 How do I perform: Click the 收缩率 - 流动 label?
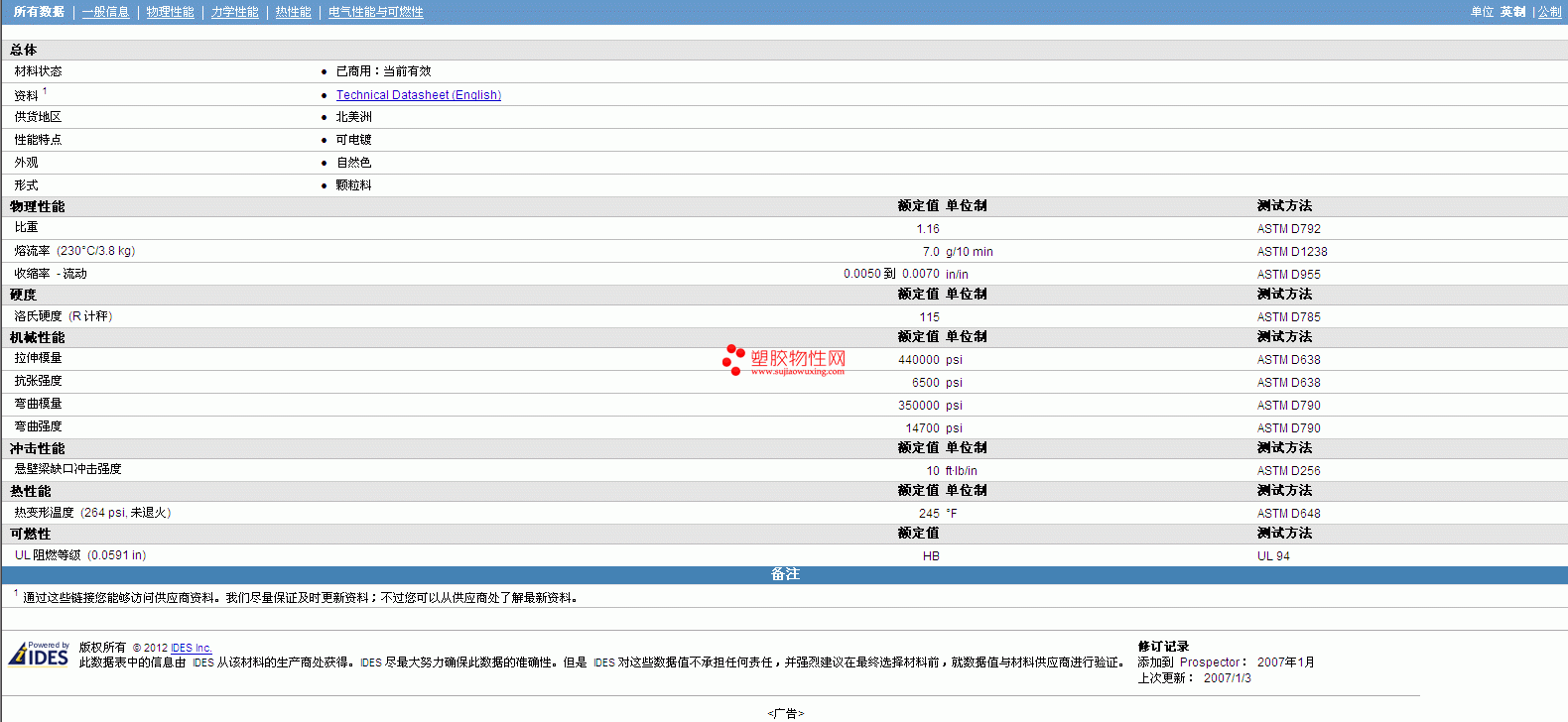click(51, 274)
